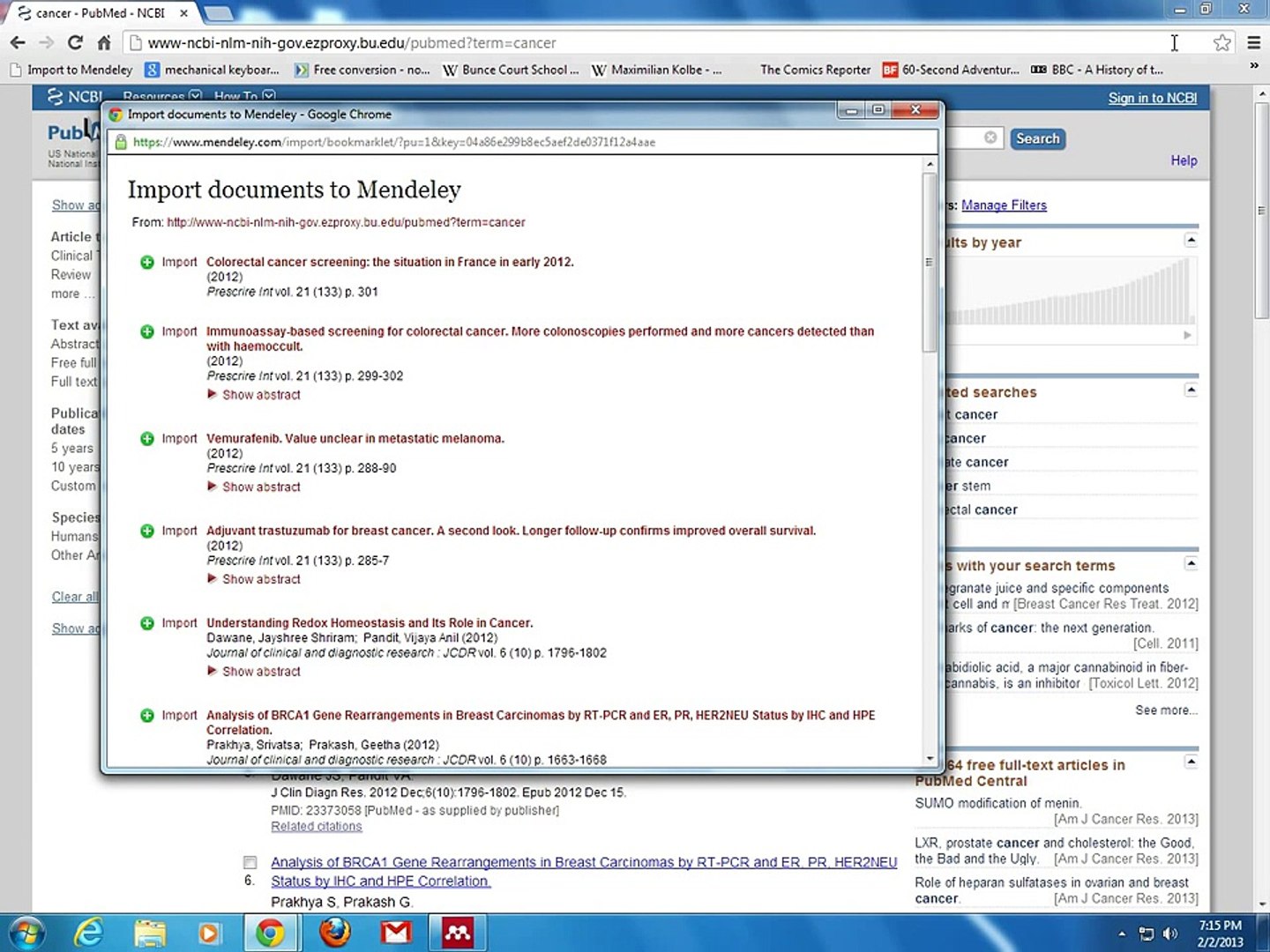Click the taskbar clock showing 7:15 PM
Viewport: 1270px width, 952px height.
point(1220,933)
